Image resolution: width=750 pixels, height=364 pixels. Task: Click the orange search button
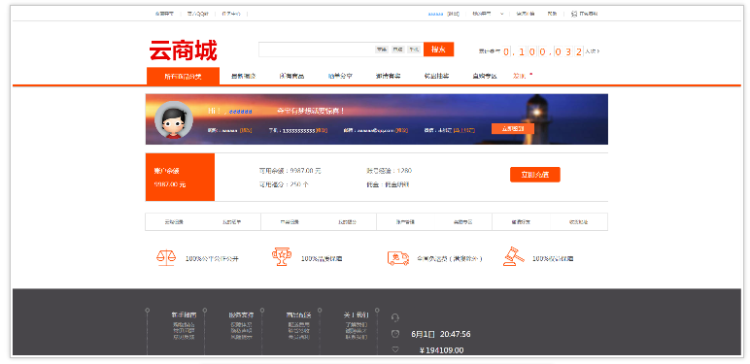tap(439, 49)
